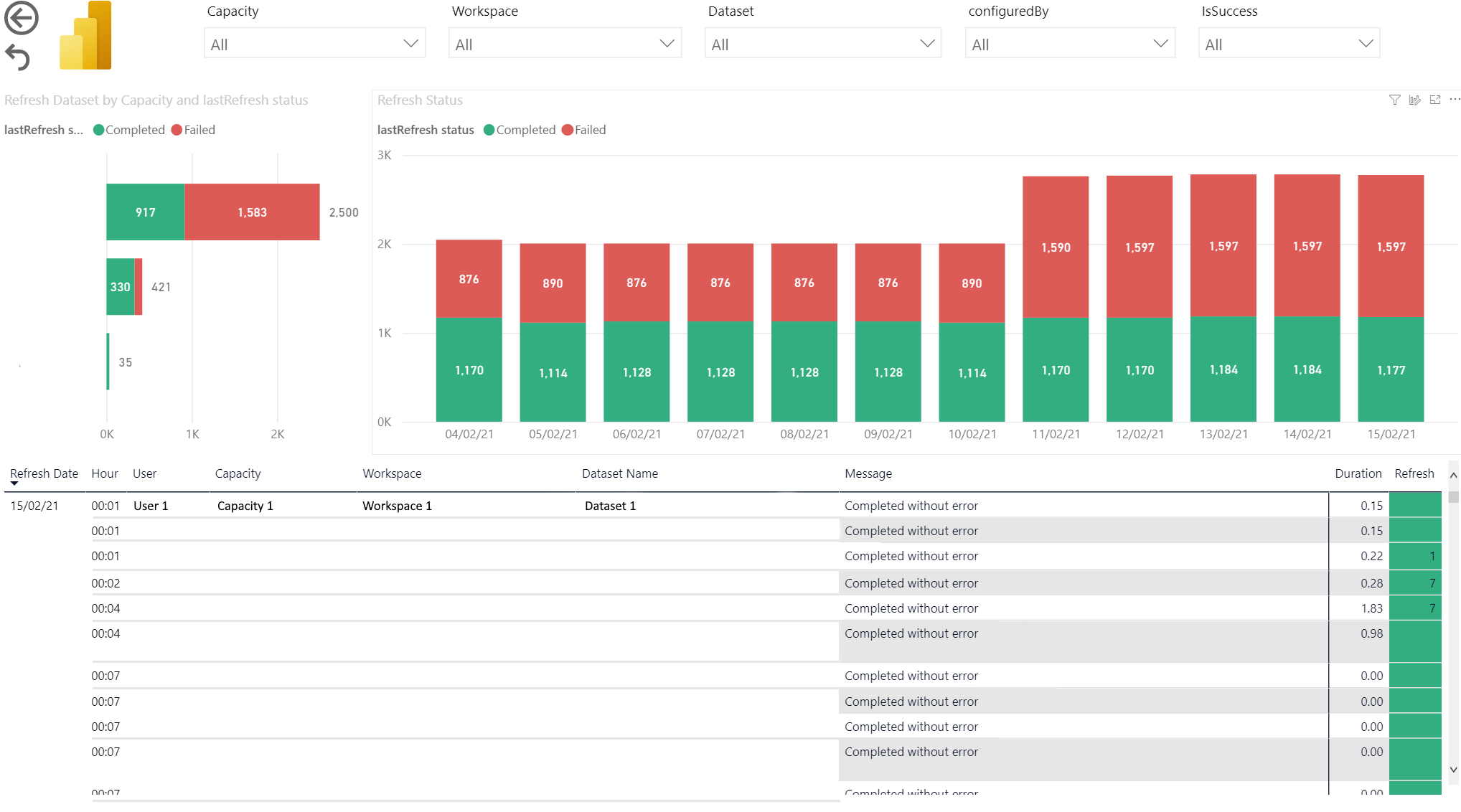Select failed 876 segment for 04/02/21

469,279
